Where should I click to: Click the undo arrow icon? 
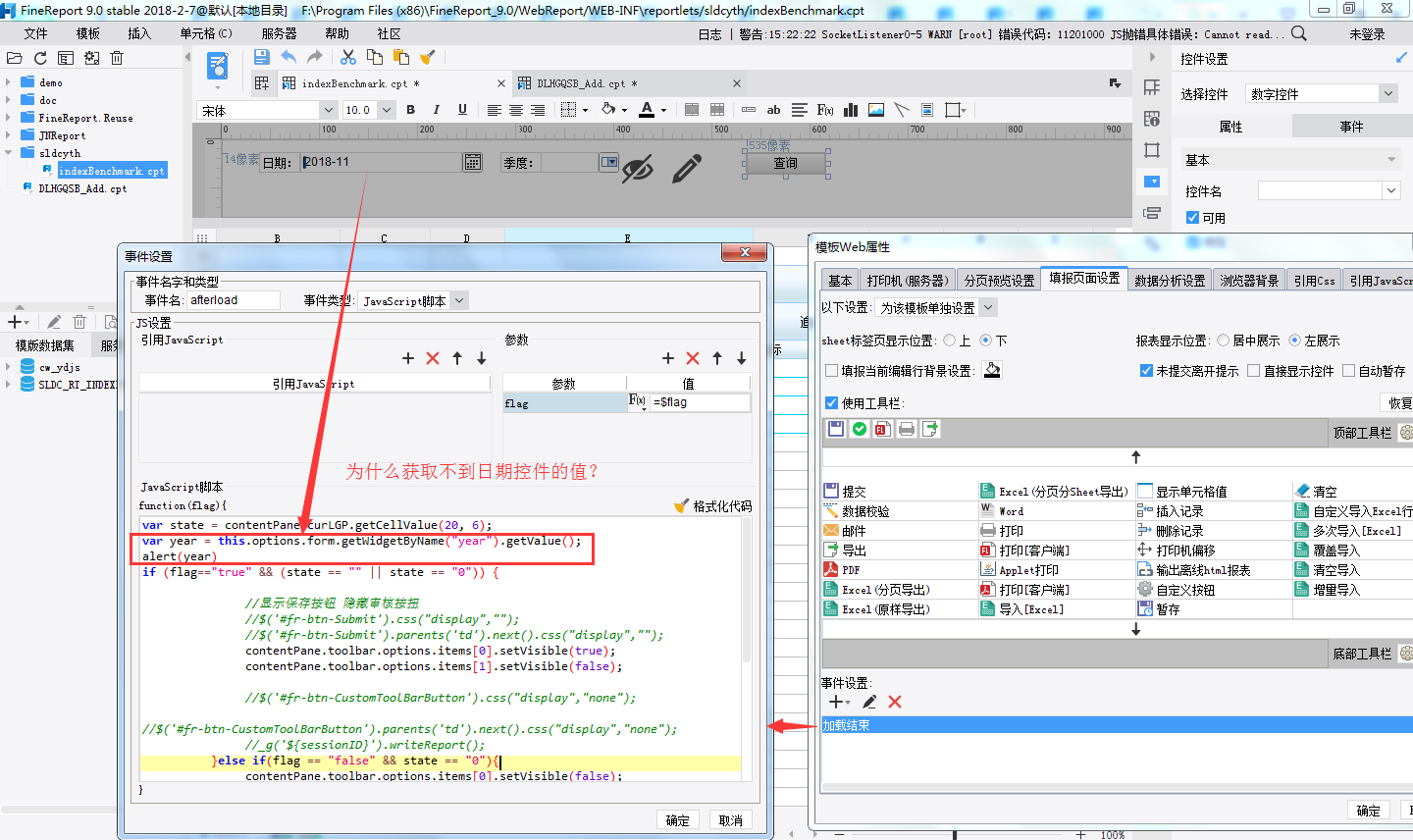coord(288,57)
